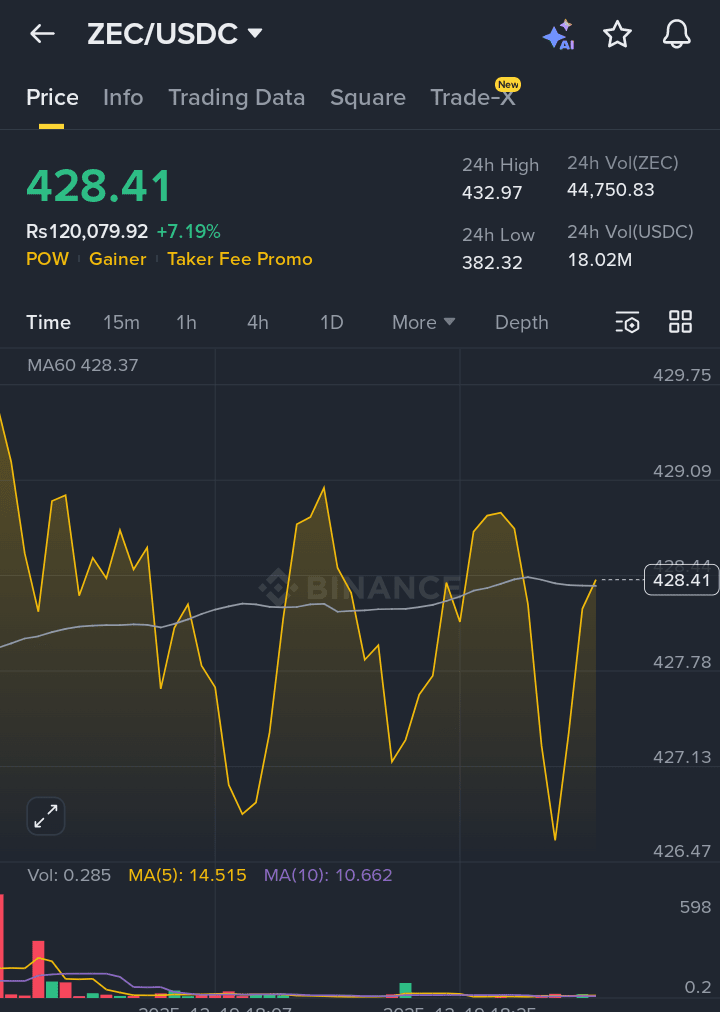Select the Time chart interval
The image size is (720, 1012).
click(48, 322)
